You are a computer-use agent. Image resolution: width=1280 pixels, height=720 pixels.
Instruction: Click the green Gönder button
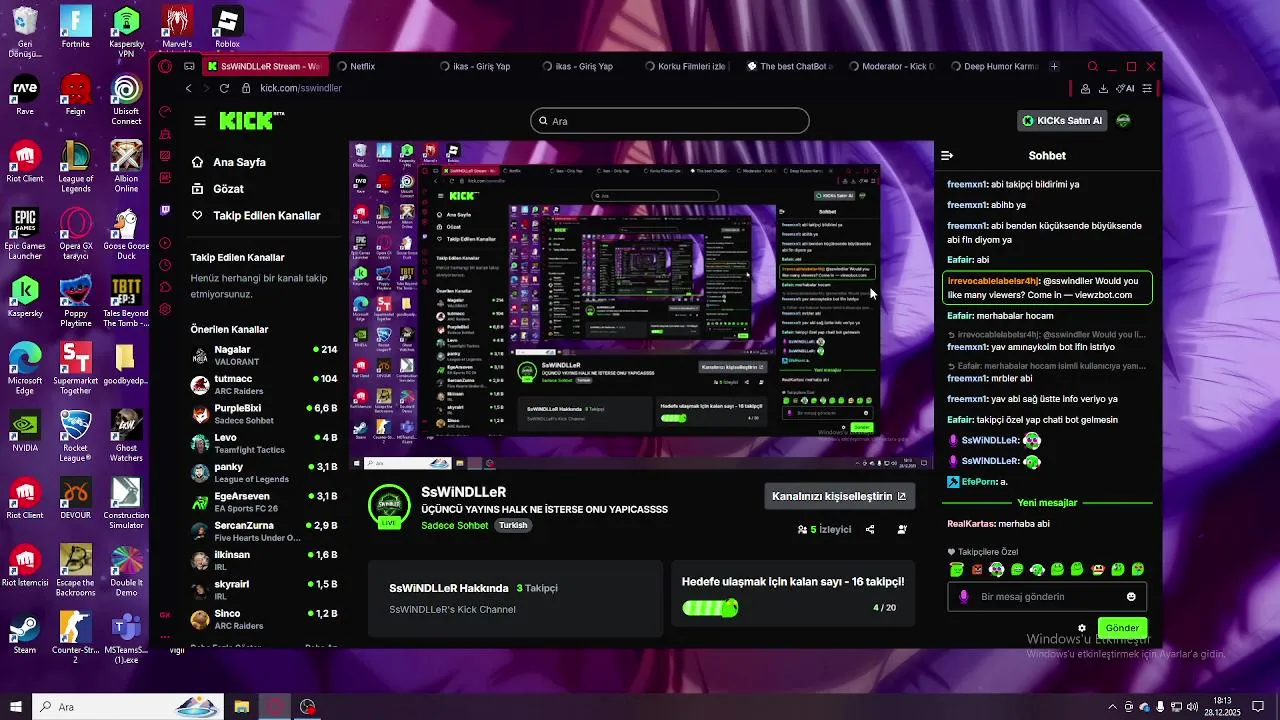(1122, 628)
